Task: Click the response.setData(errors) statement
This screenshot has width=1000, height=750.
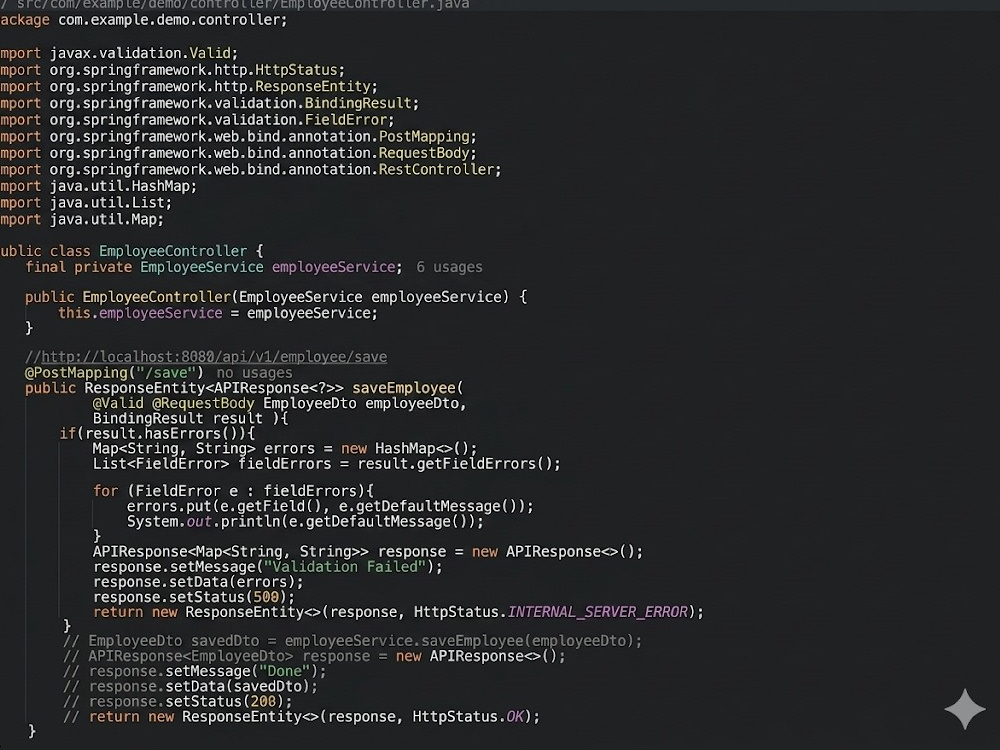Action: pos(198,582)
